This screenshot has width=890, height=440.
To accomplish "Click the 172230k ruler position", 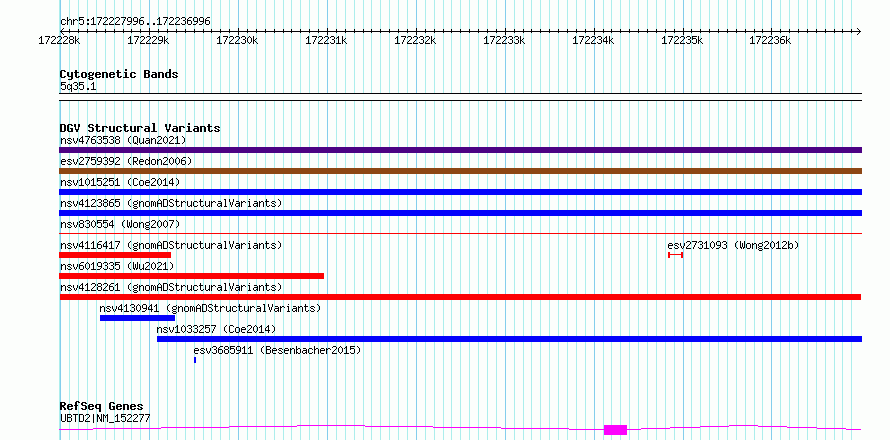I will [237, 41].
